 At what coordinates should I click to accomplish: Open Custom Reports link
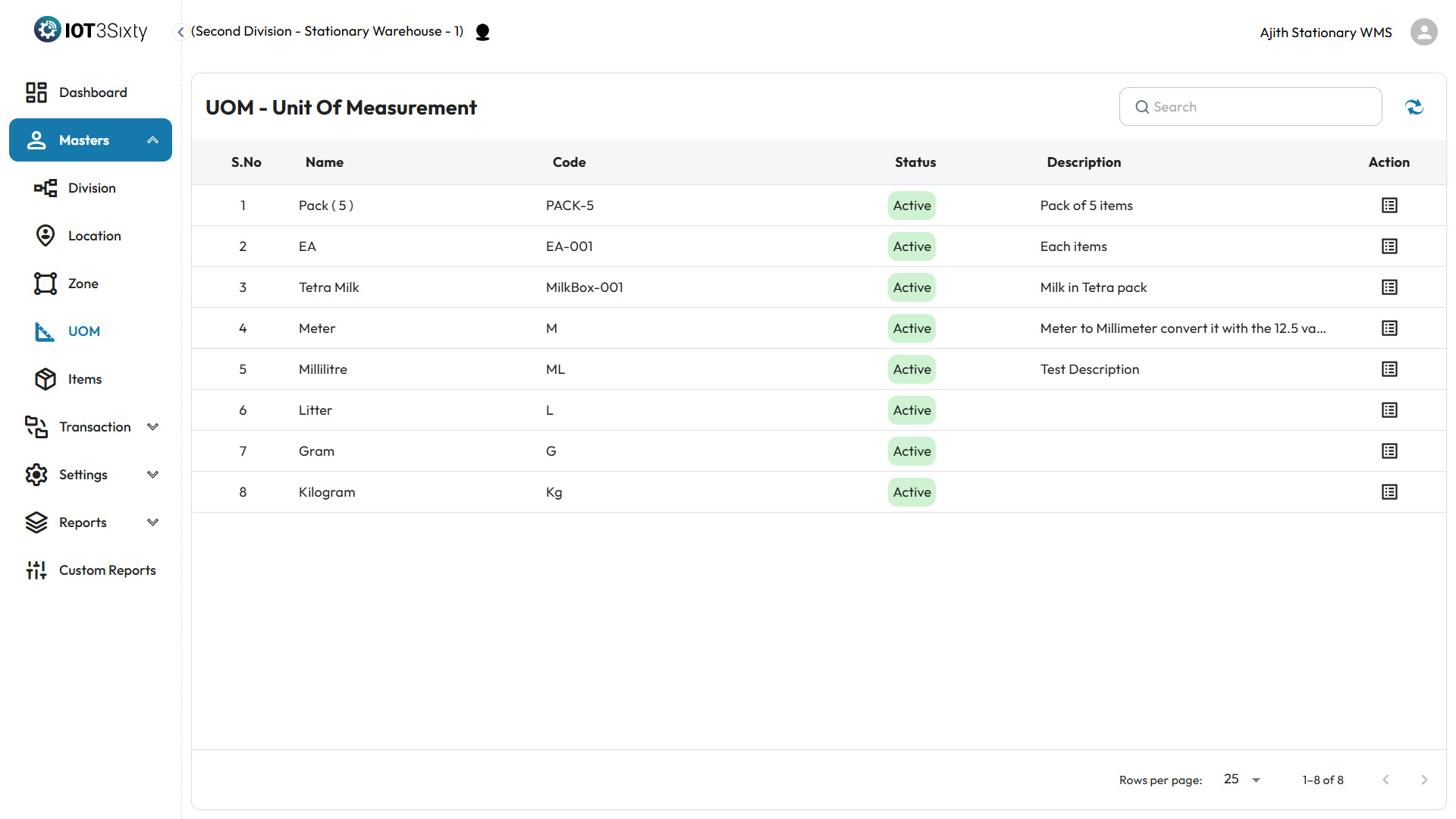coord(107,570)
